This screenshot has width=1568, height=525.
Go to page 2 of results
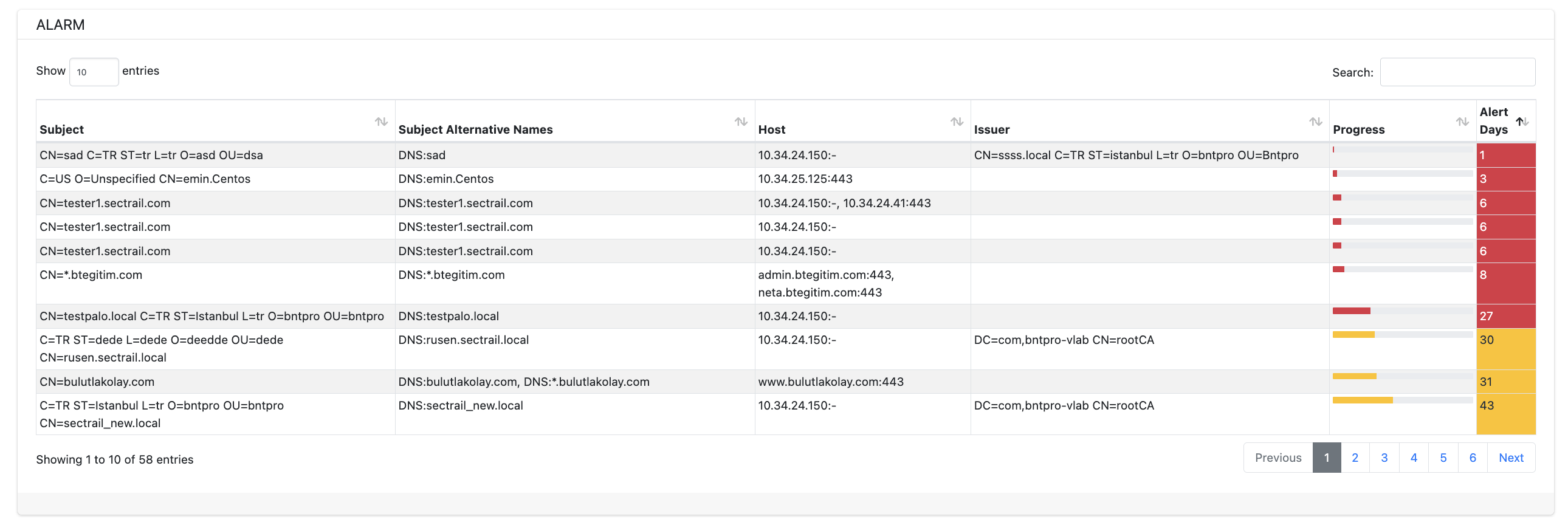[1355, 458]
